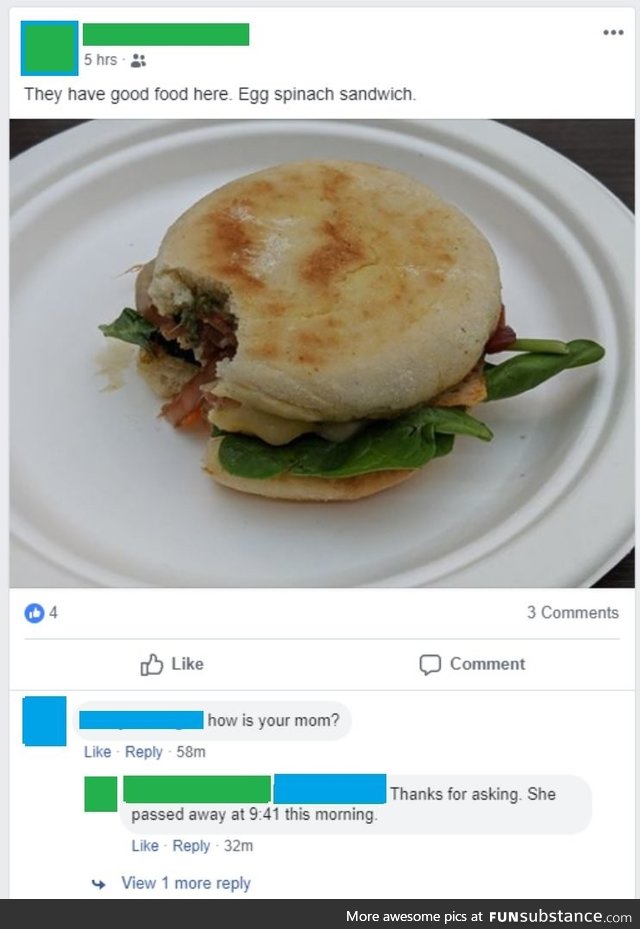Image resolution: width=640 pixels, height=929 pixels.
Task: Open the green avatar in the reply
Action: click(101, 794)
